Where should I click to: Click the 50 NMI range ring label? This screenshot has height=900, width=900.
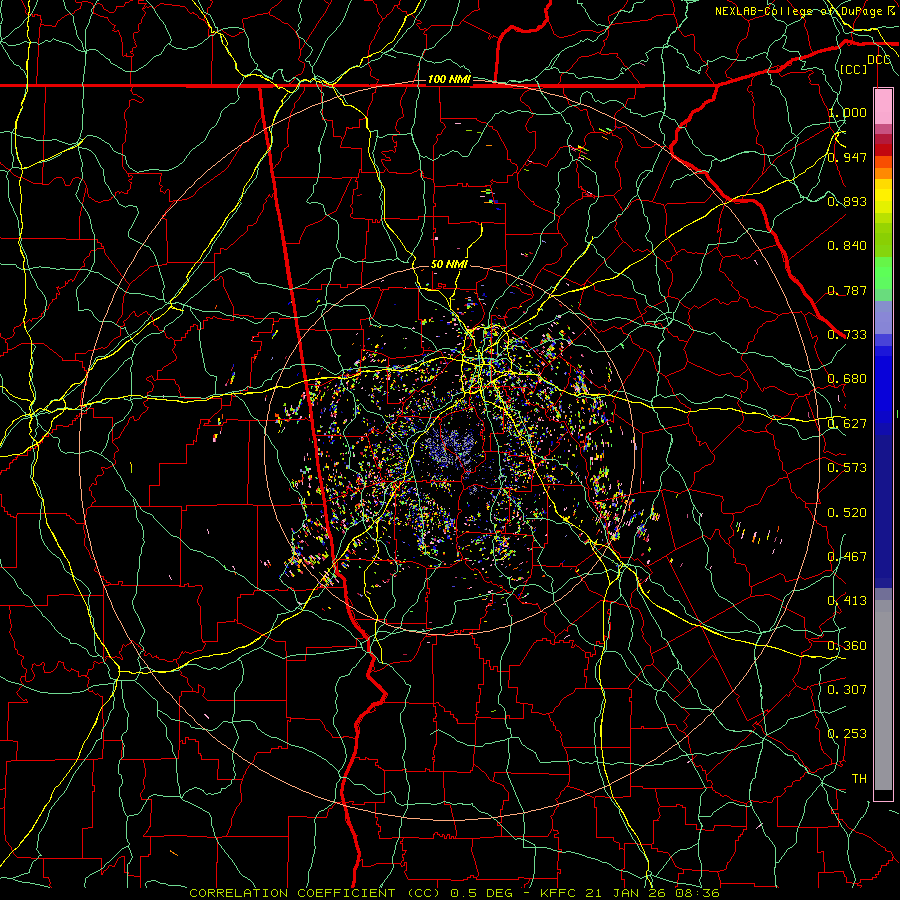[x=449, y=264]
